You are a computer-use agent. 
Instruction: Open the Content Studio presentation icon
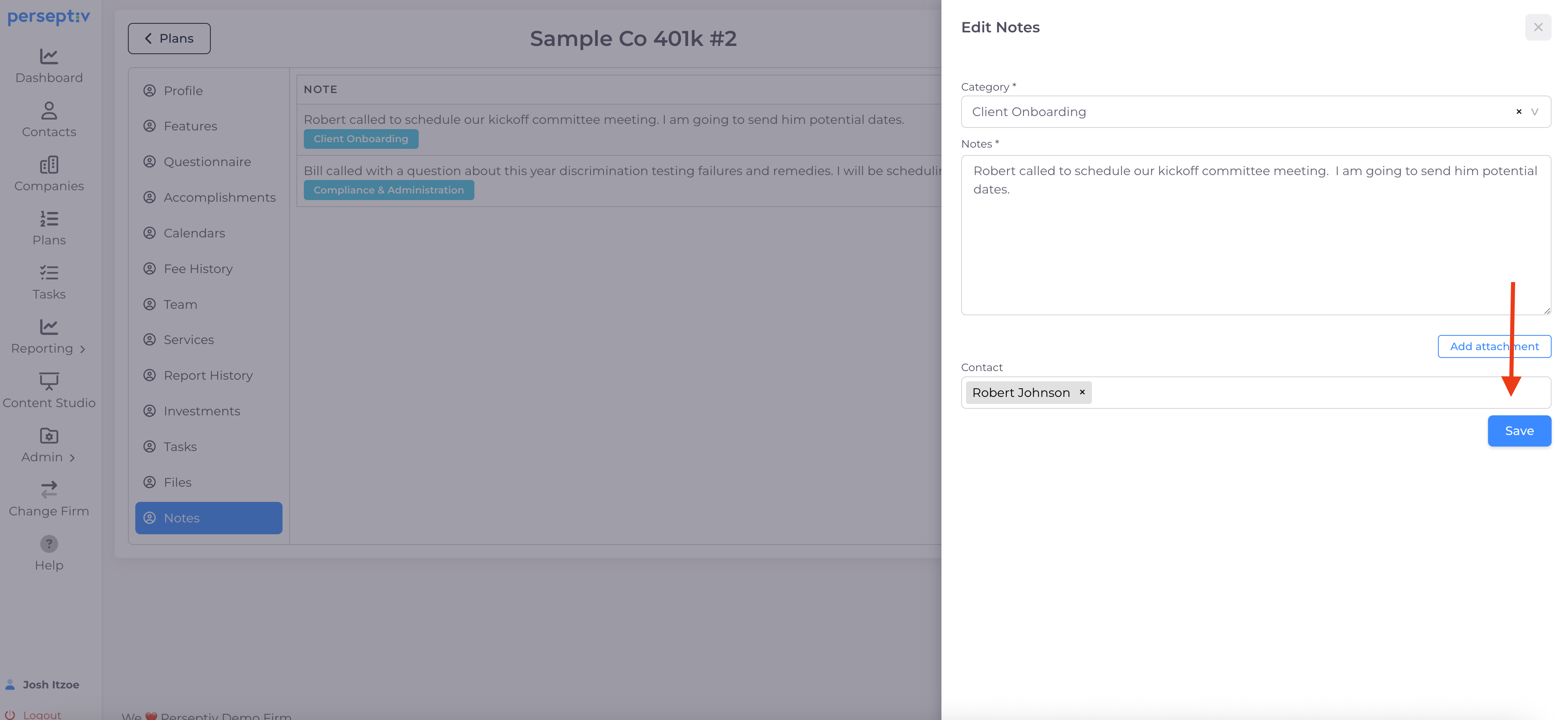[x=49, y=381]
